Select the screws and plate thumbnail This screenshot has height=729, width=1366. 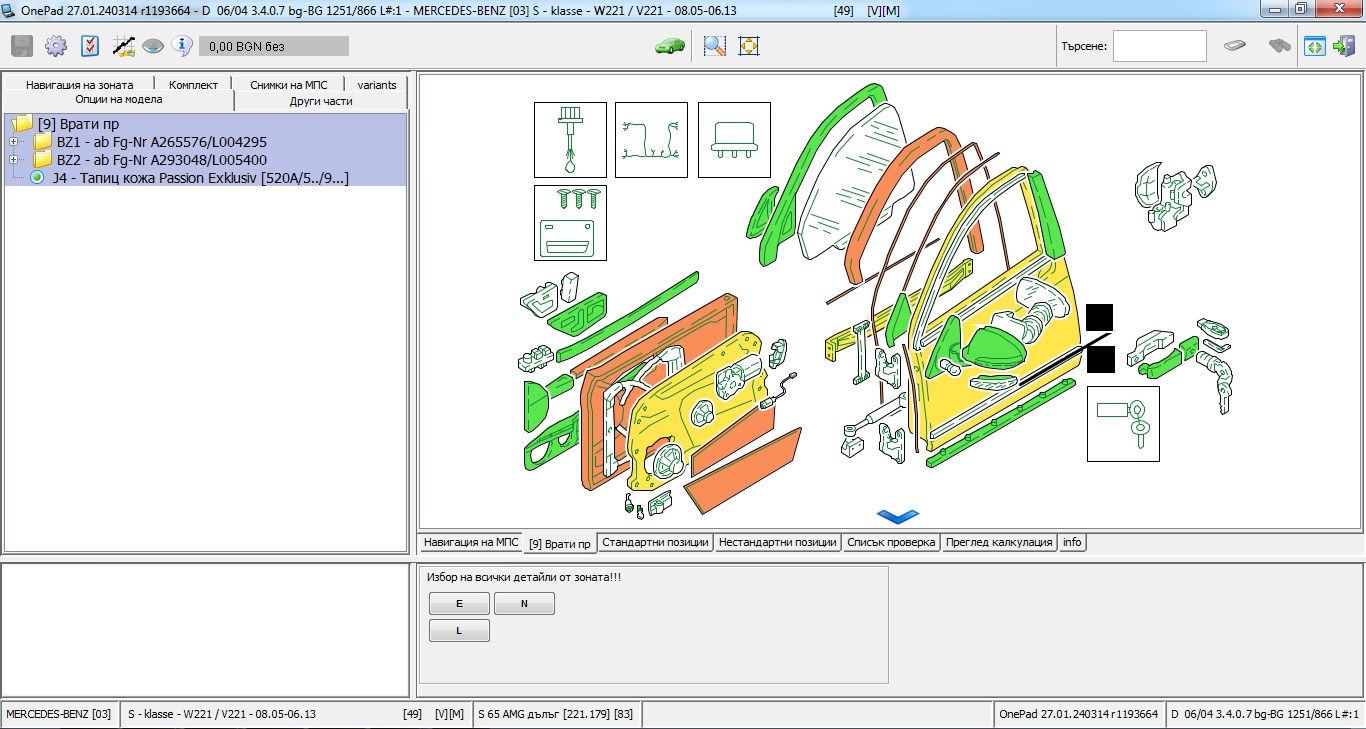pyautogui.click(x=570, y=223)
